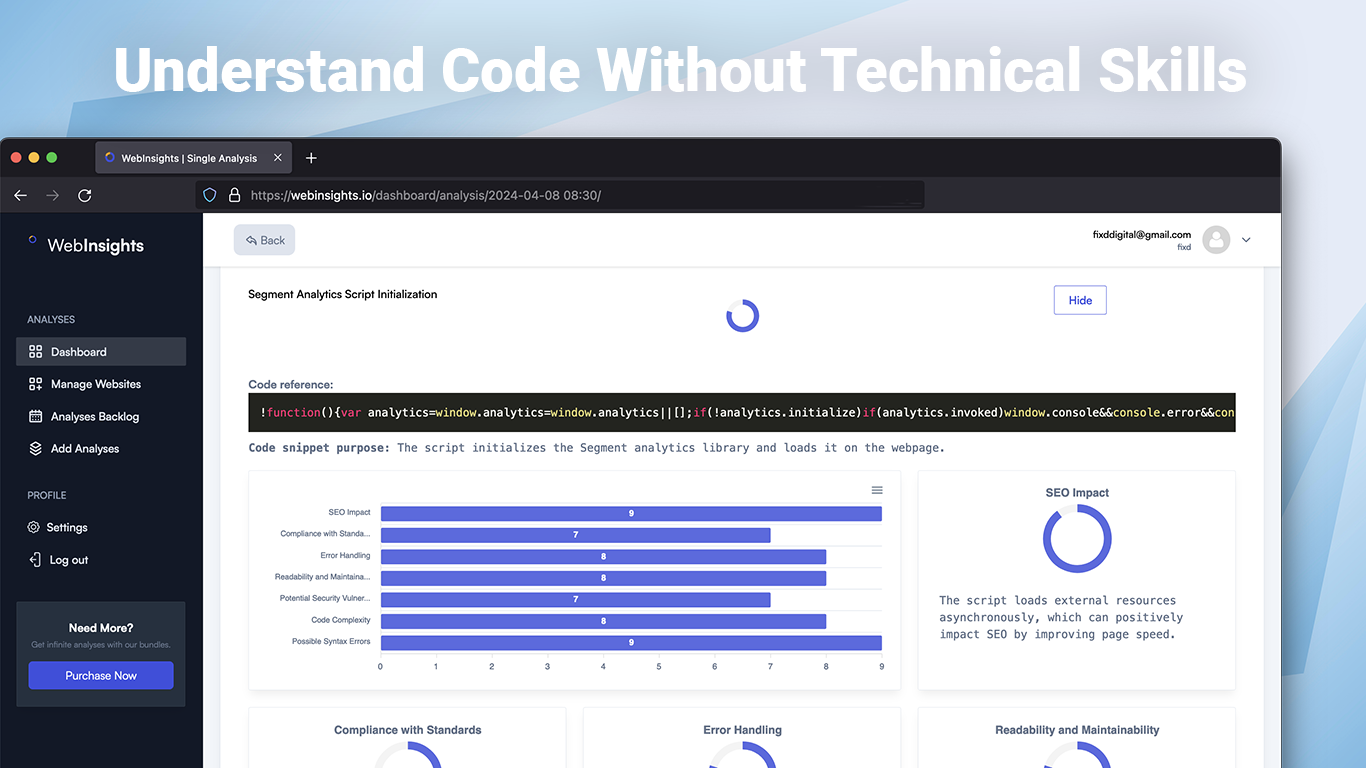Click the overall score ring beside Hide
Viewport: 1366px width, 768px height.
tap(742, 316)
